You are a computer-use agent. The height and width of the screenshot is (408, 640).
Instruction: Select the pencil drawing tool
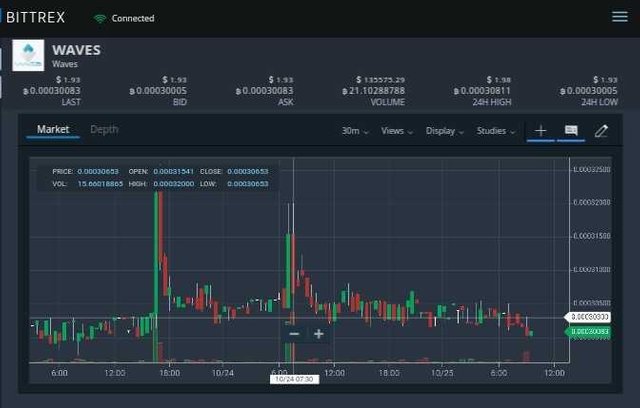click(601, 131)
